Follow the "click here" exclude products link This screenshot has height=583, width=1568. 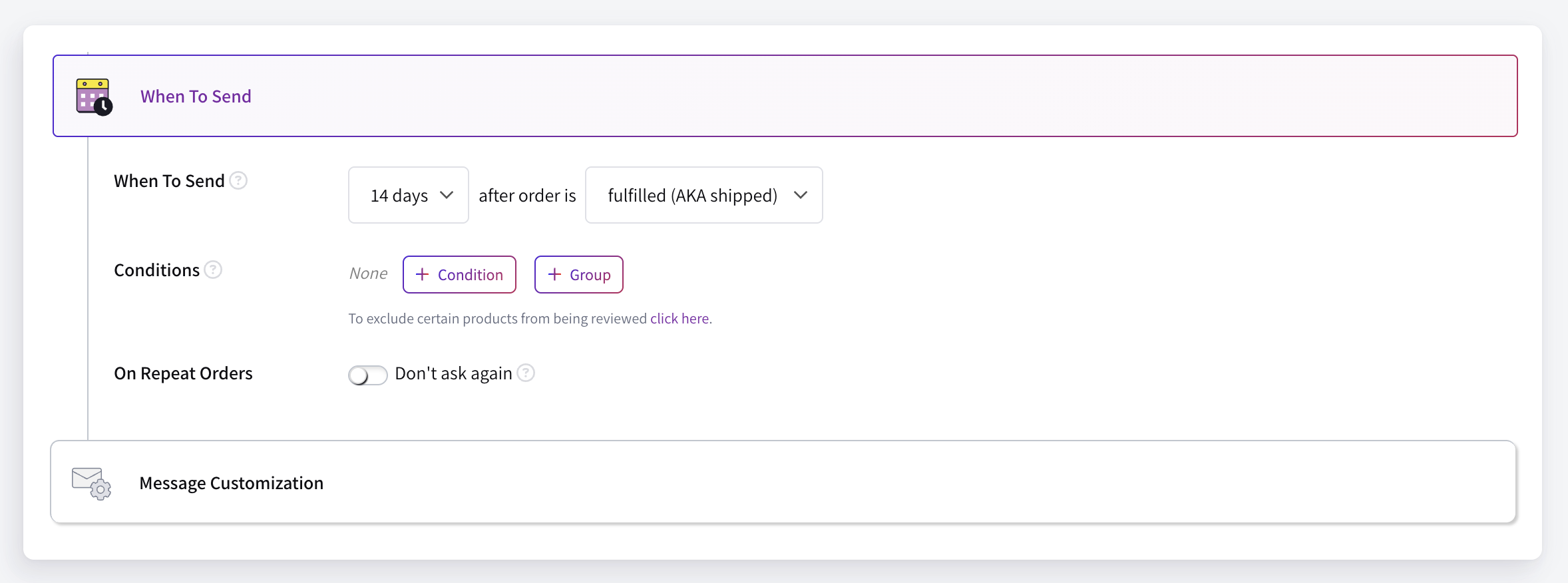tap(680, 319)
